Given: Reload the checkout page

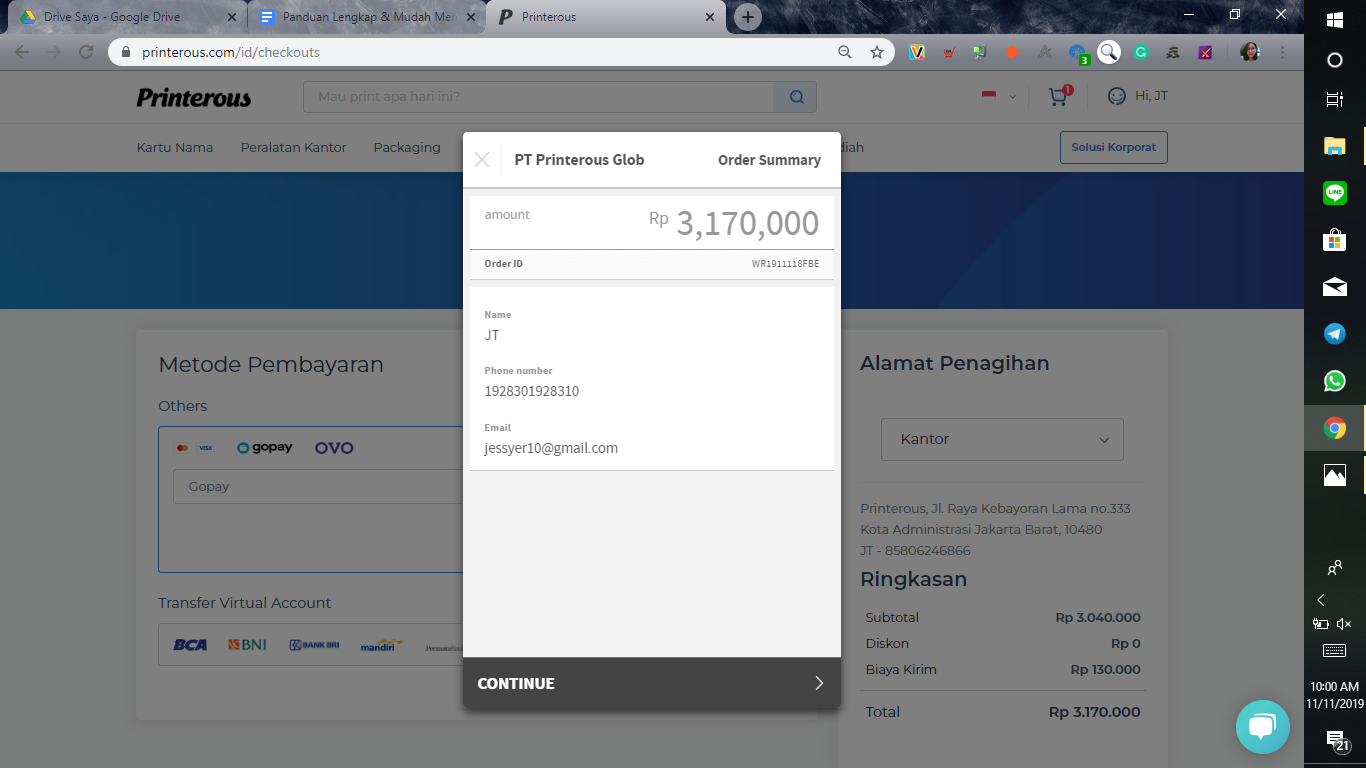Looking at the screenshot, I should point(86,52).
